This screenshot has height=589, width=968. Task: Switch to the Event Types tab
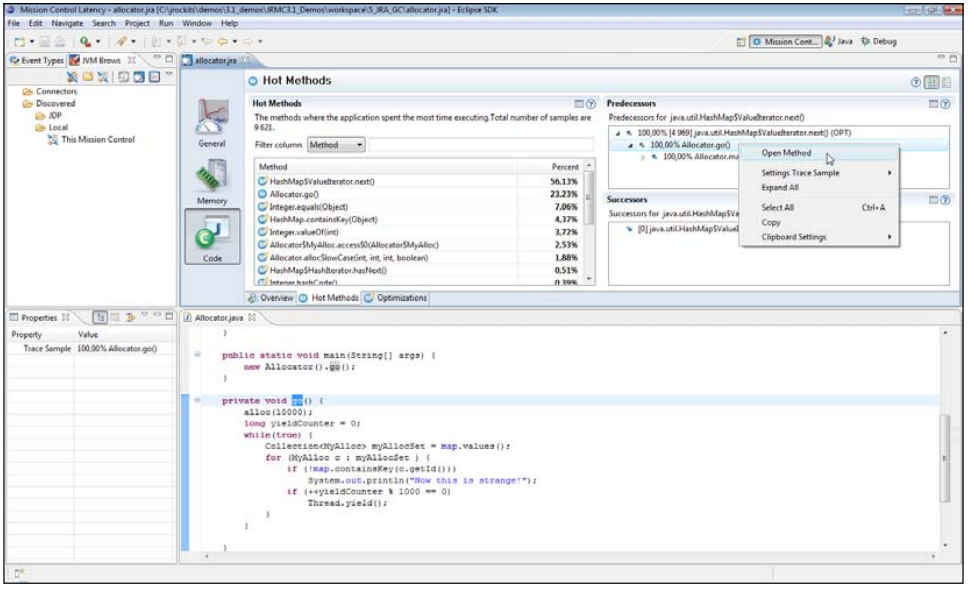[36, 61]
